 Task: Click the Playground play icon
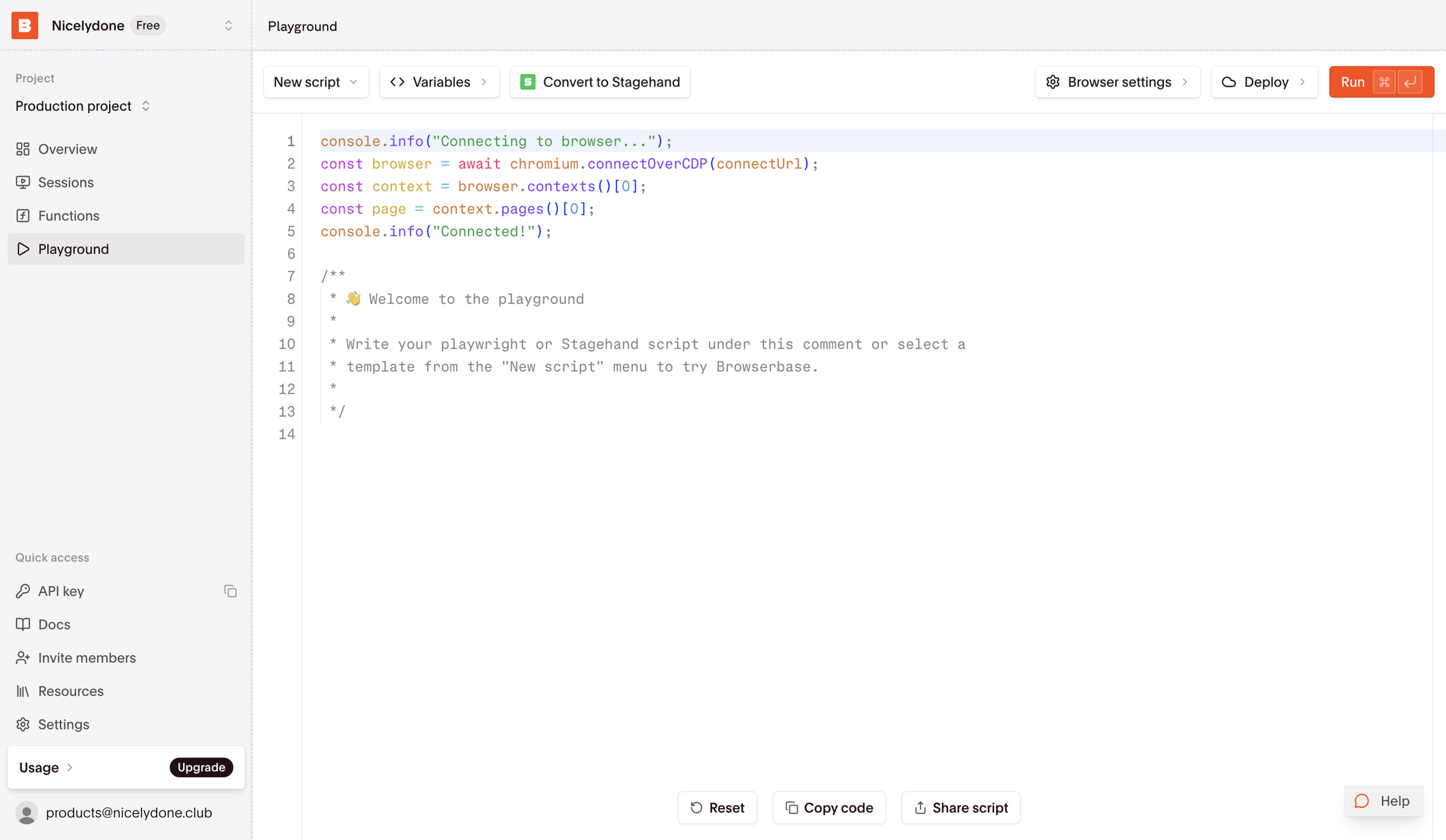(23, 249)
